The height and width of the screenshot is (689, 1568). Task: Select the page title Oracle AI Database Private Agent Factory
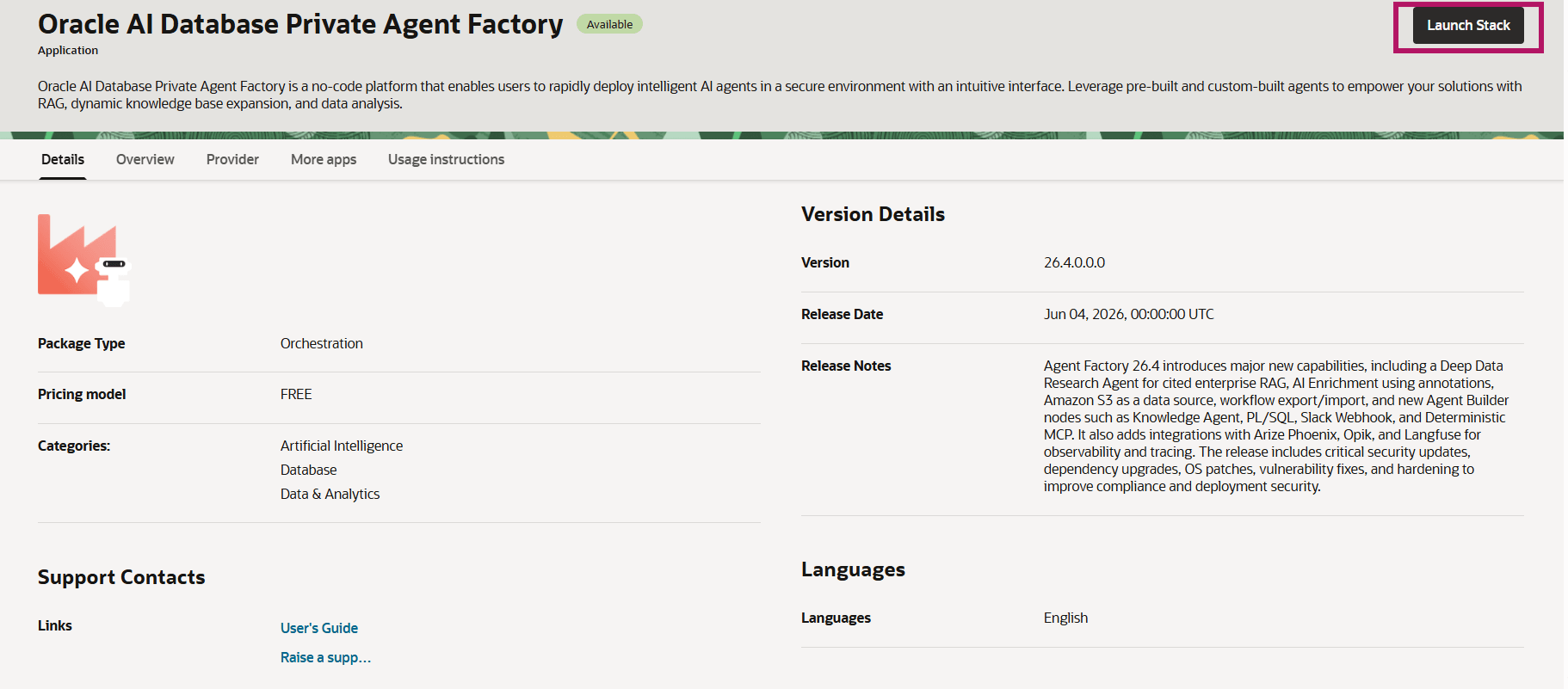click(300, 24)
